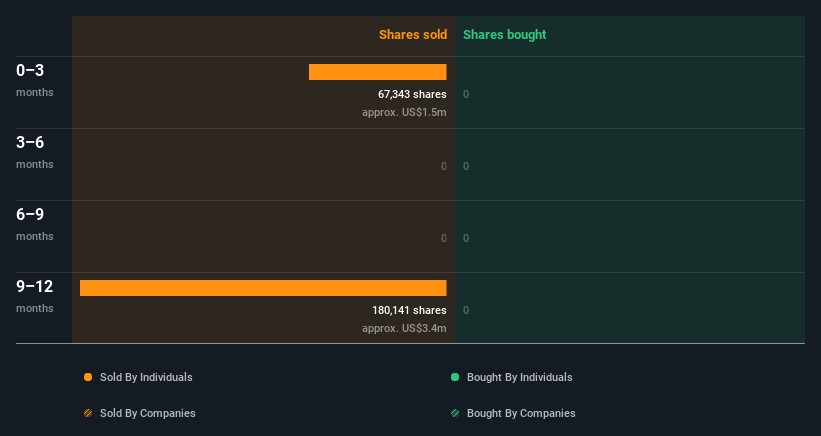Viewport: 821px width, 436px height.
Task: Select the 9–12 months orange sold bar
Action: [263, 288]
